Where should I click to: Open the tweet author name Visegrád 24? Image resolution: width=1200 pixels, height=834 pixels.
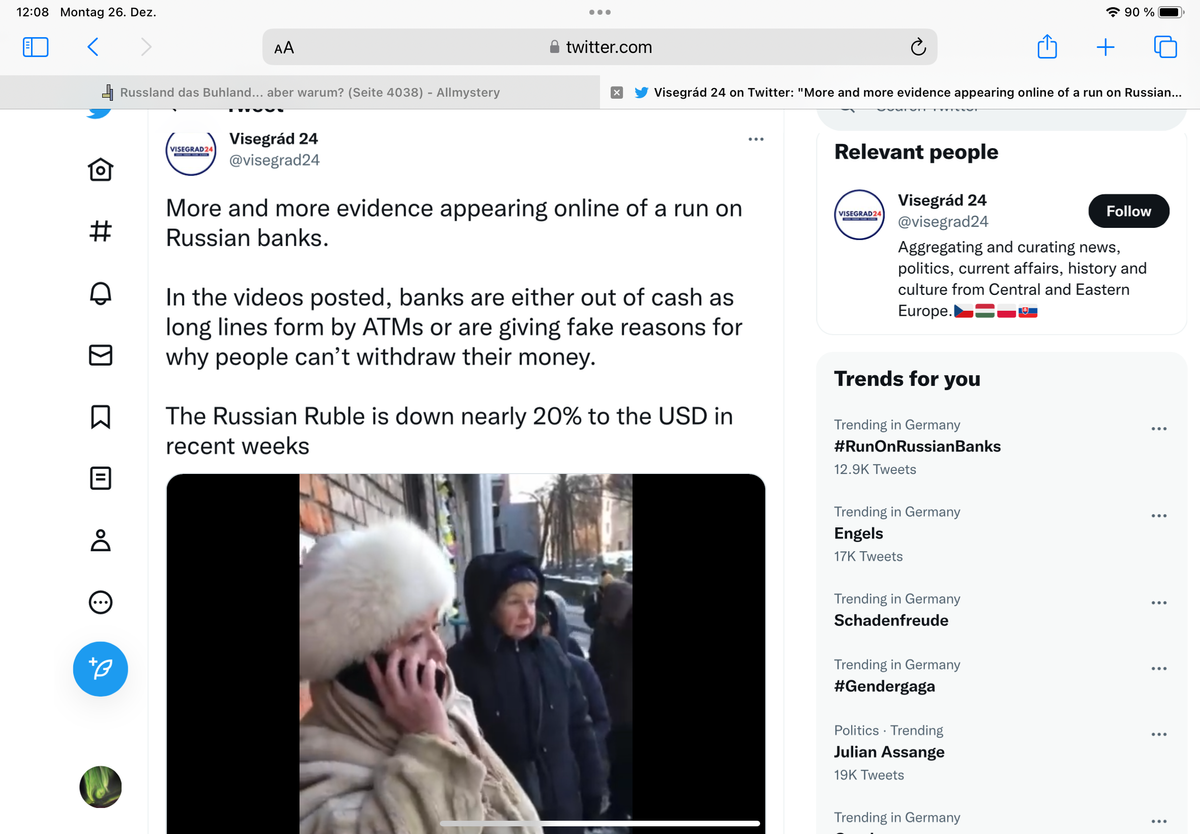tap(274, 139)
